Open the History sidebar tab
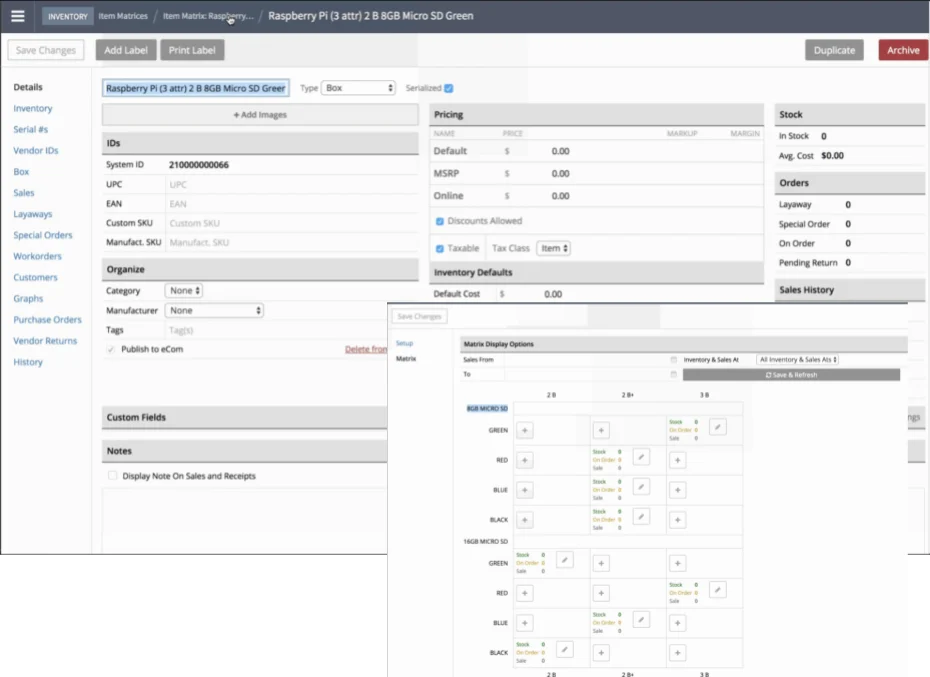The height and width of the screenshot is (677, 930). pyautogui.click(x=28, y=362)
